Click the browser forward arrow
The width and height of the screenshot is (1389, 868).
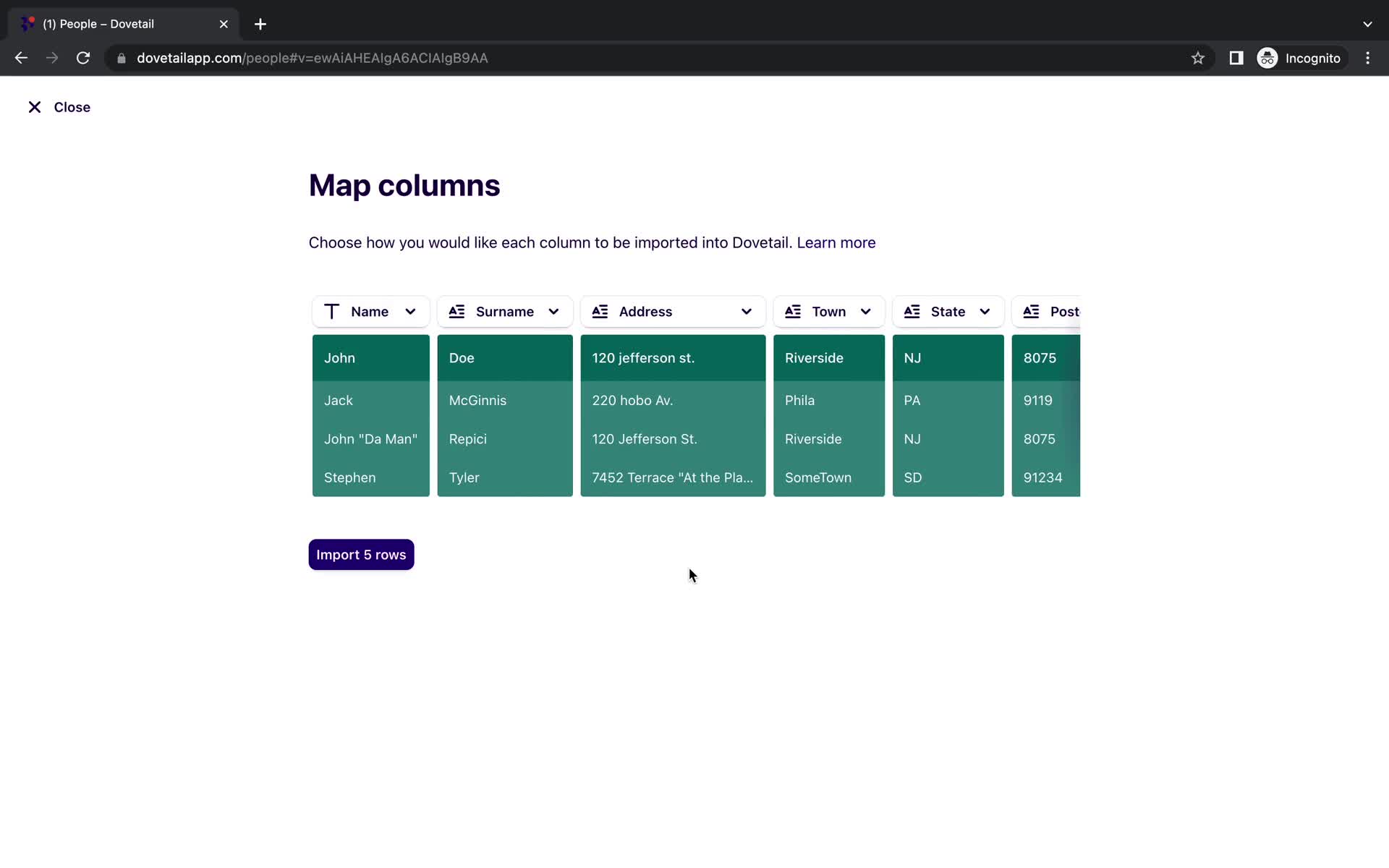[x=52, y=58]
